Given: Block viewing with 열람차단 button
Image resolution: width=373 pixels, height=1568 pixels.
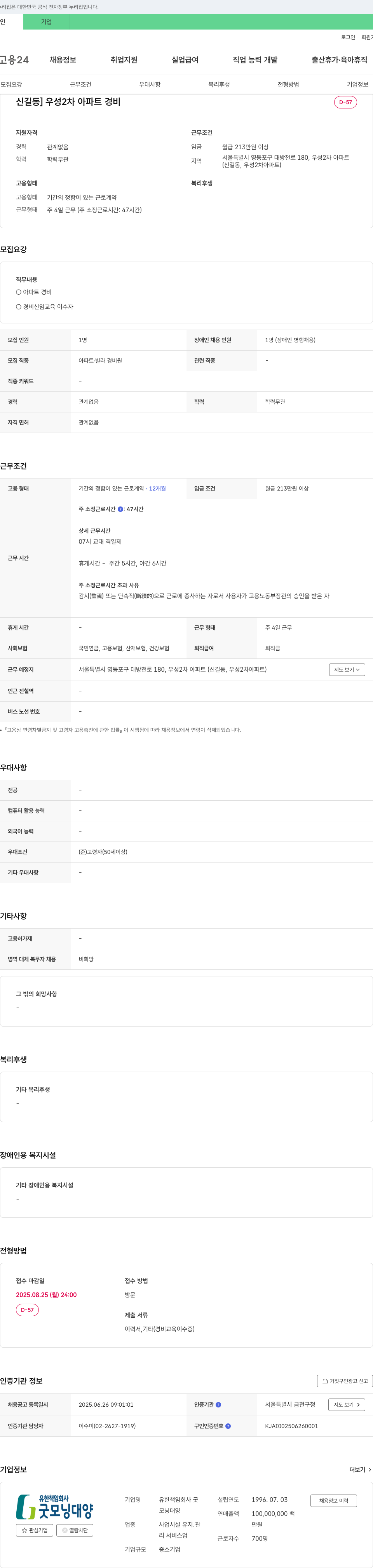Looking at the screenshot, I should (75, 1530).
